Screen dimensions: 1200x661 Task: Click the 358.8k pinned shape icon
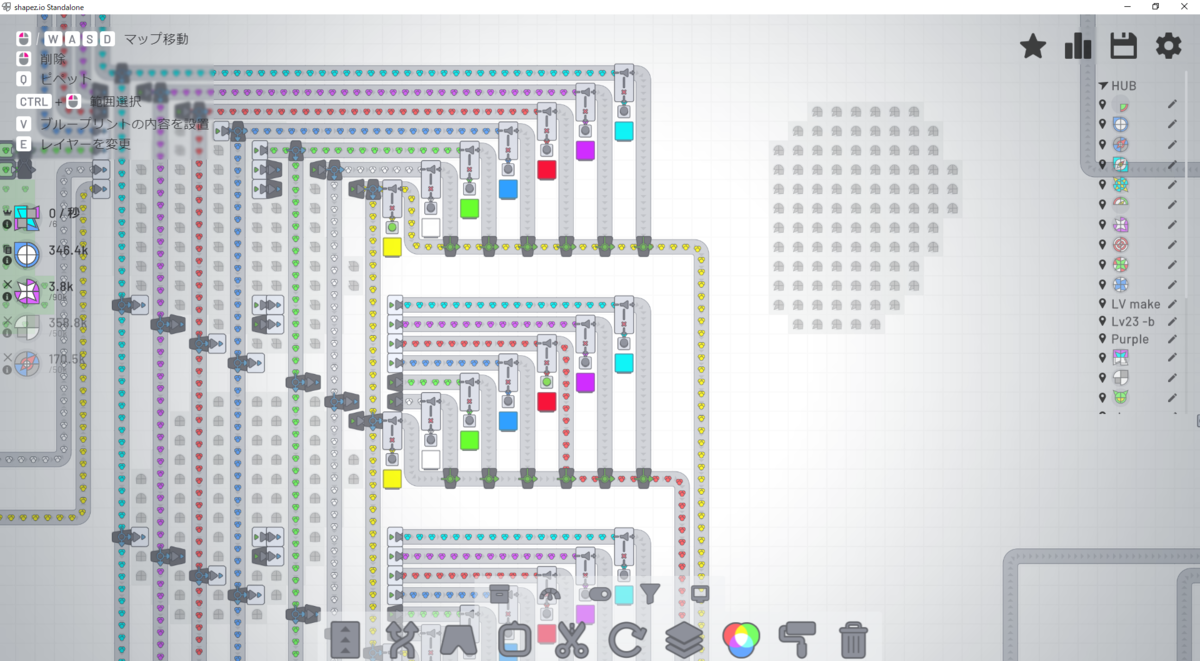pyautogui.click(x=27, y=327)
